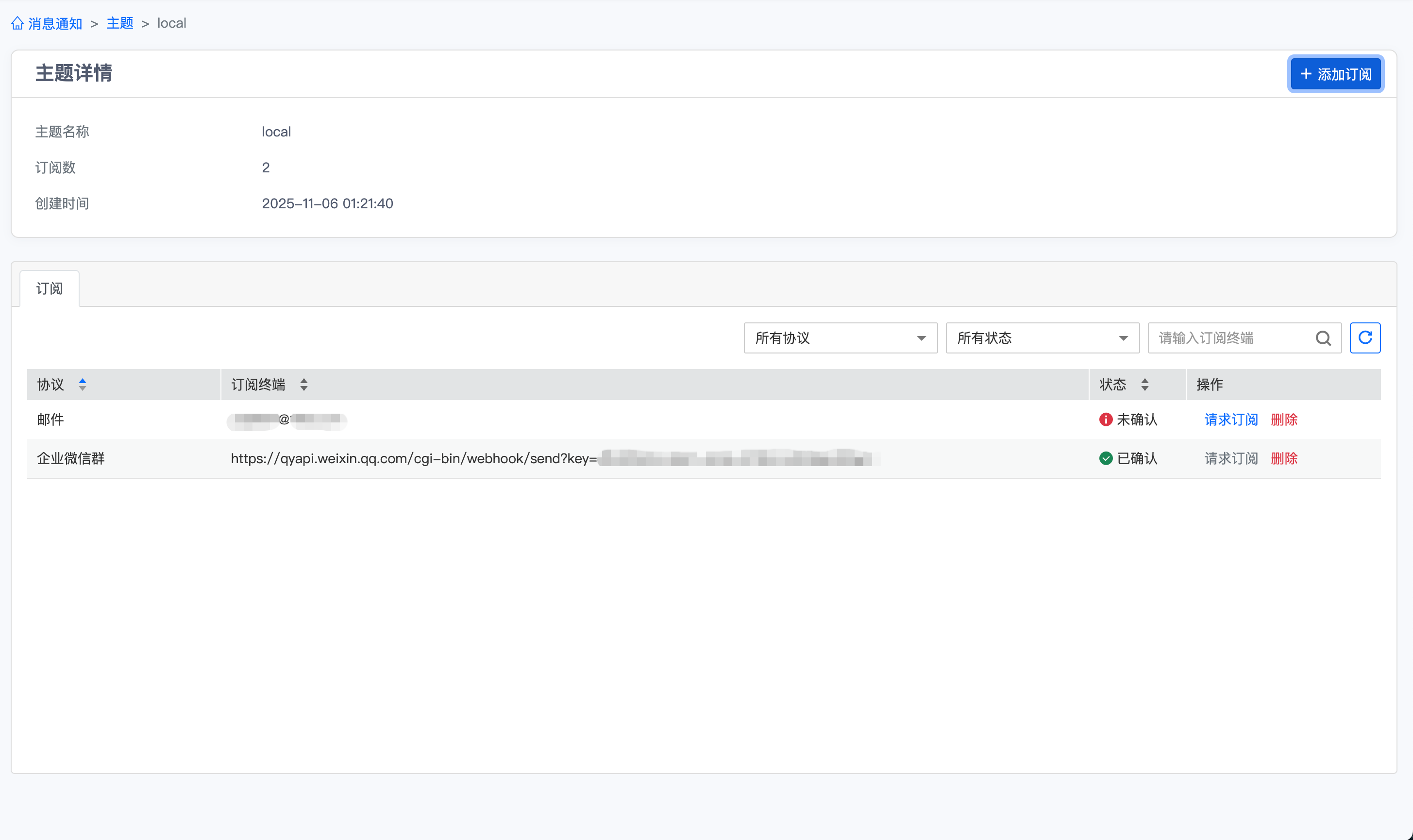Open the 所有协议 dropdown
1413x840 pixels.
(x=840, y=338)
